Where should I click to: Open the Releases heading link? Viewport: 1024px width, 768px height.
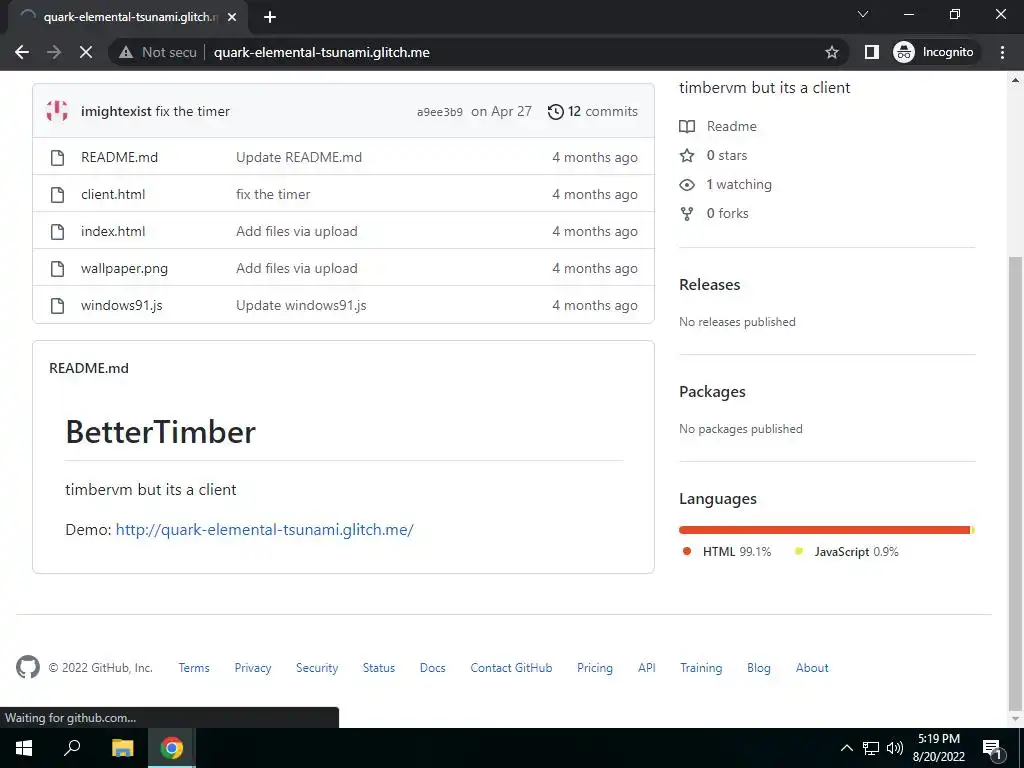pos(710,285)
